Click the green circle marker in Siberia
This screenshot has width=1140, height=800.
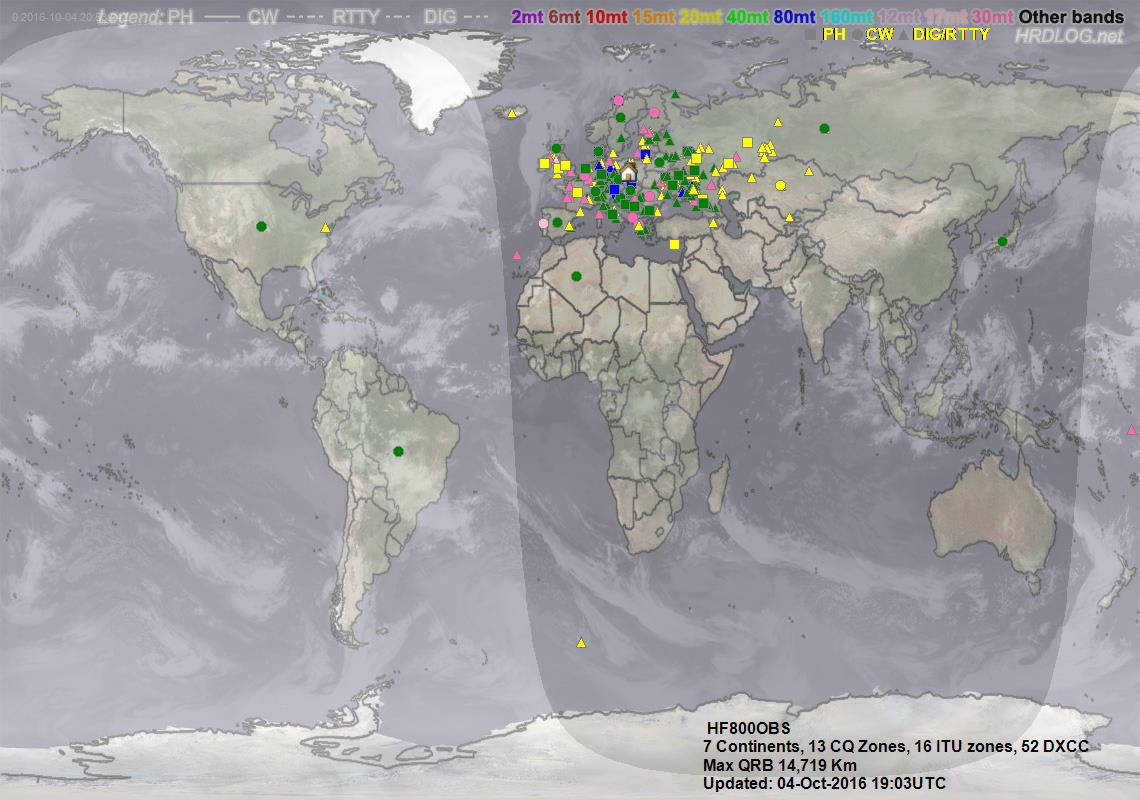[x=824, y=128]
